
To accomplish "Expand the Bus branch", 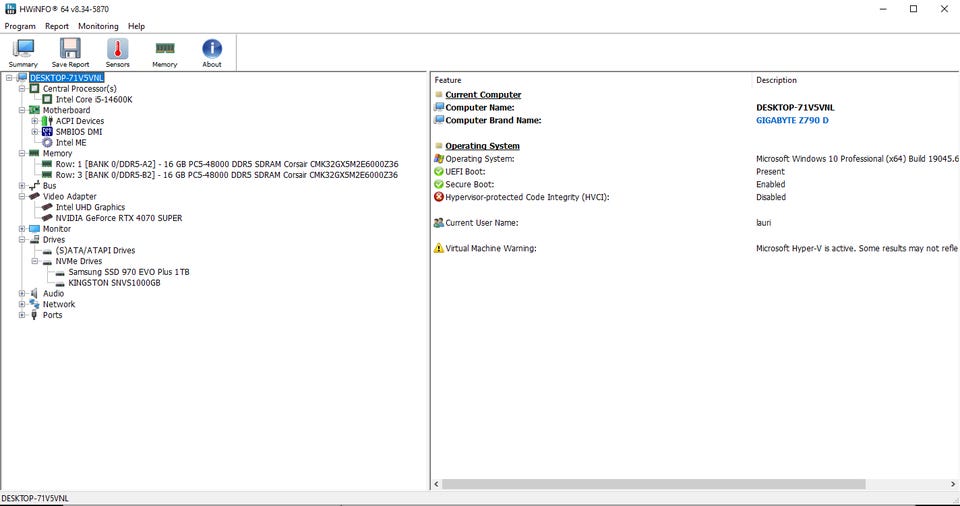I will click(x=22, y=186).
